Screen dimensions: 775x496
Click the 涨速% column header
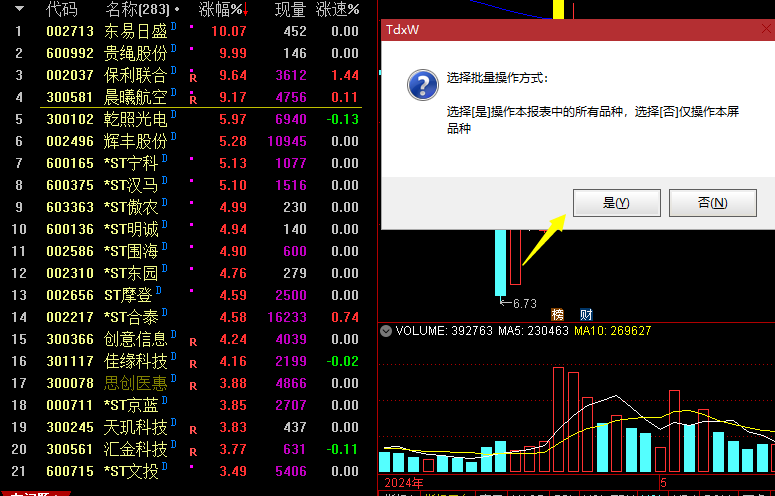click(x=338, y=9)
